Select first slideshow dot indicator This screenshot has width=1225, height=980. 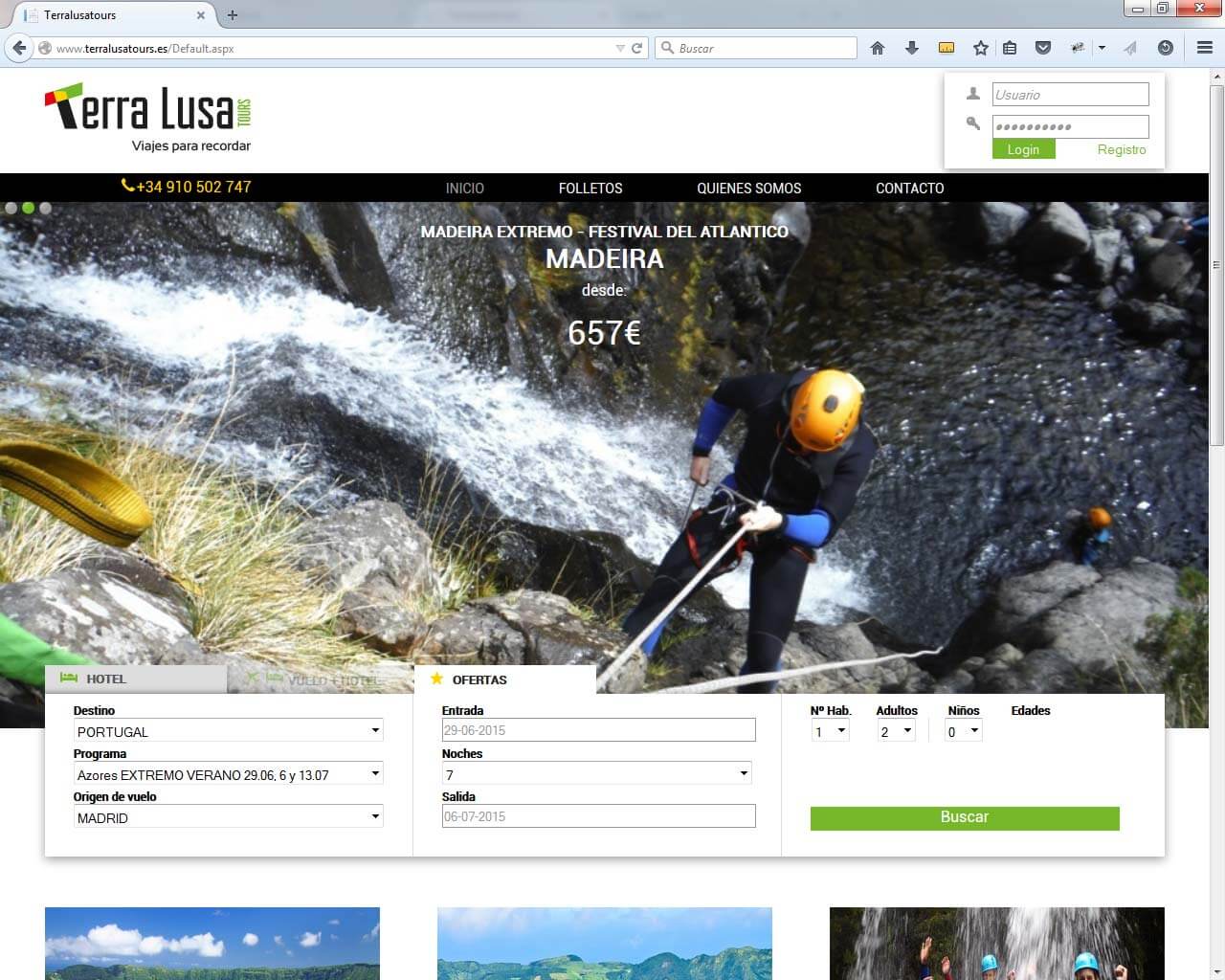pyautogui.click(x=11, y=208)
